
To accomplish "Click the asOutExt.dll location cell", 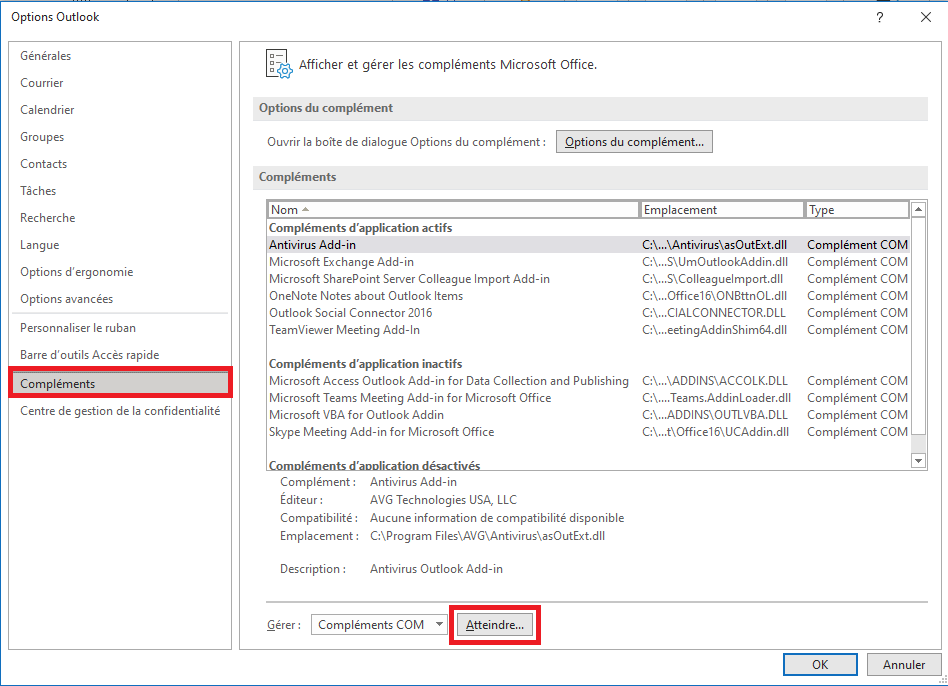I will 715,245.
